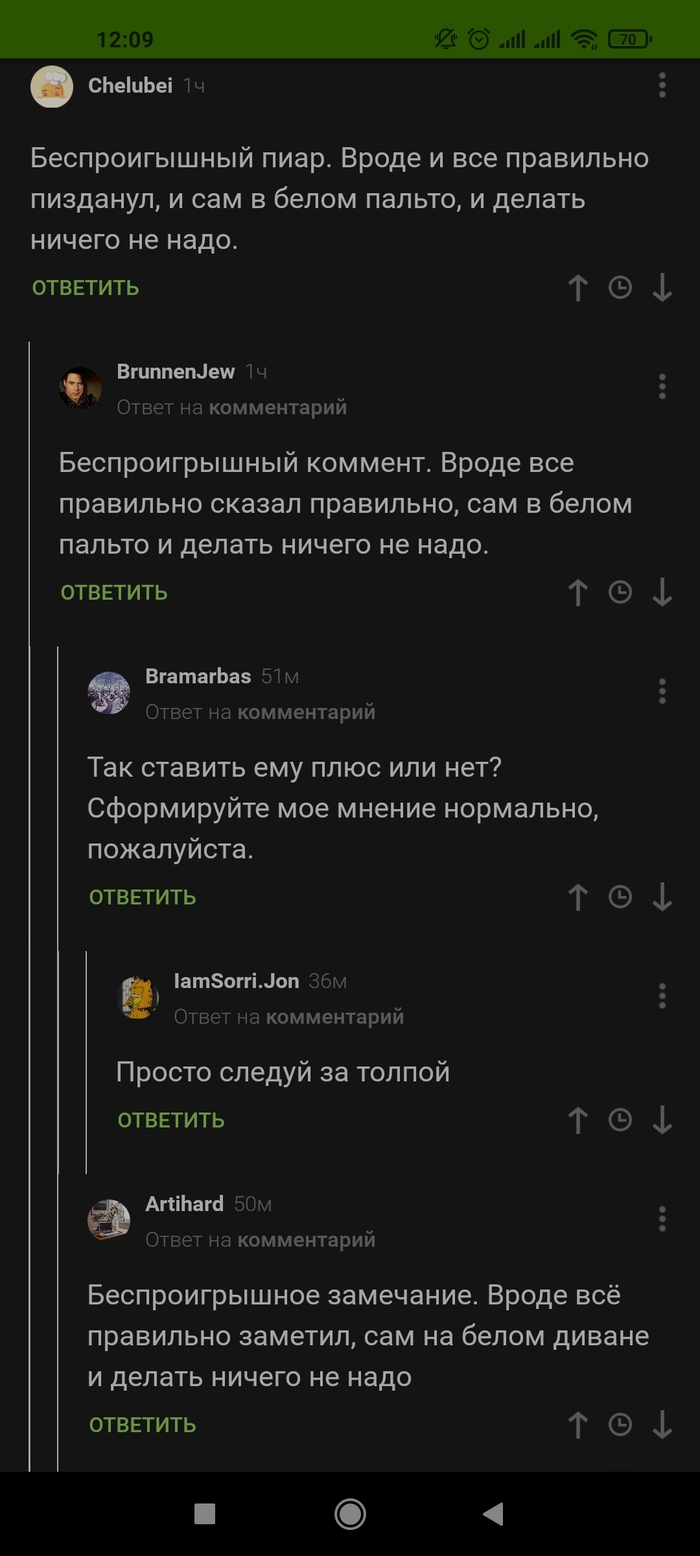Show the overflow menu on Artihard's comment
700x1556 pixels.
[662, 1219]
